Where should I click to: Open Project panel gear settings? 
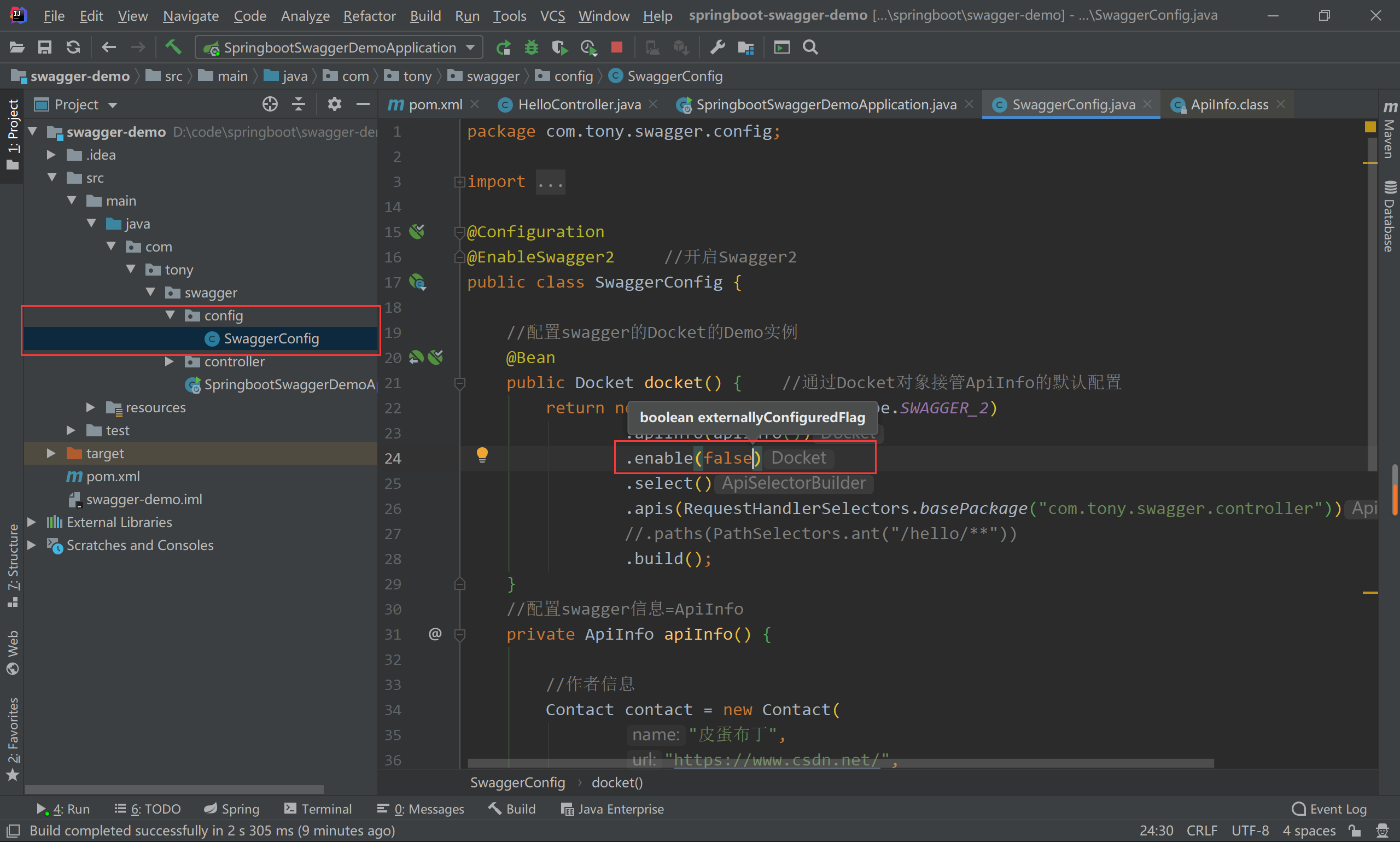(334, 104)
